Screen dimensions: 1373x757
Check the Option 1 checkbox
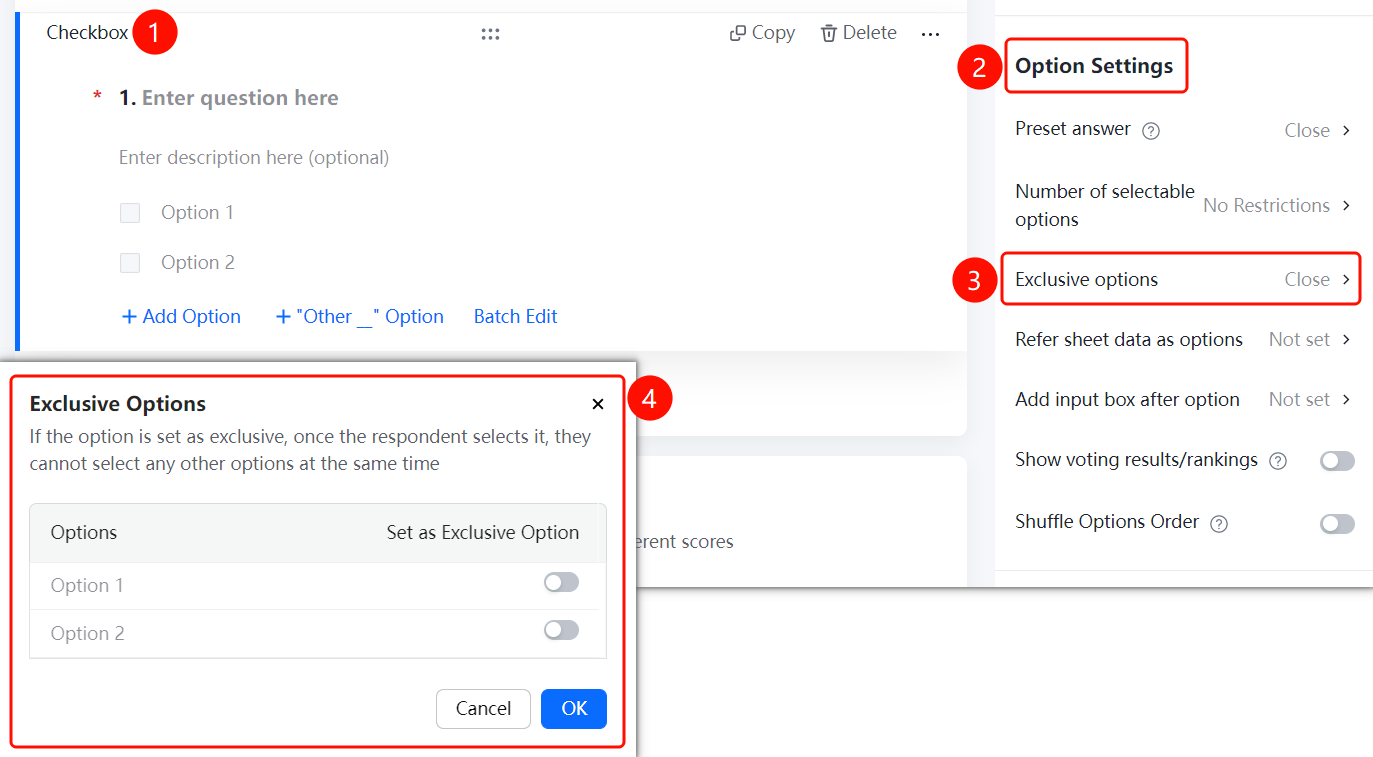coord(130,212)
